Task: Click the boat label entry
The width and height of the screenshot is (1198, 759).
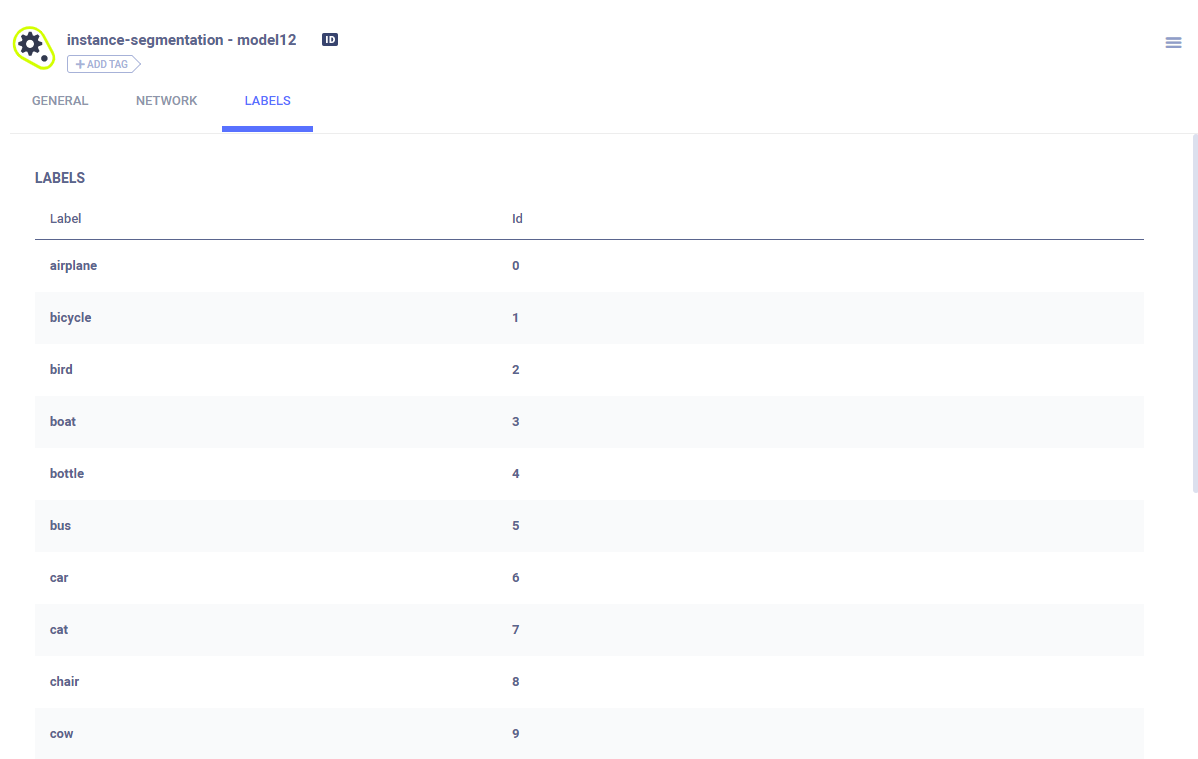Action: [63, 422]
